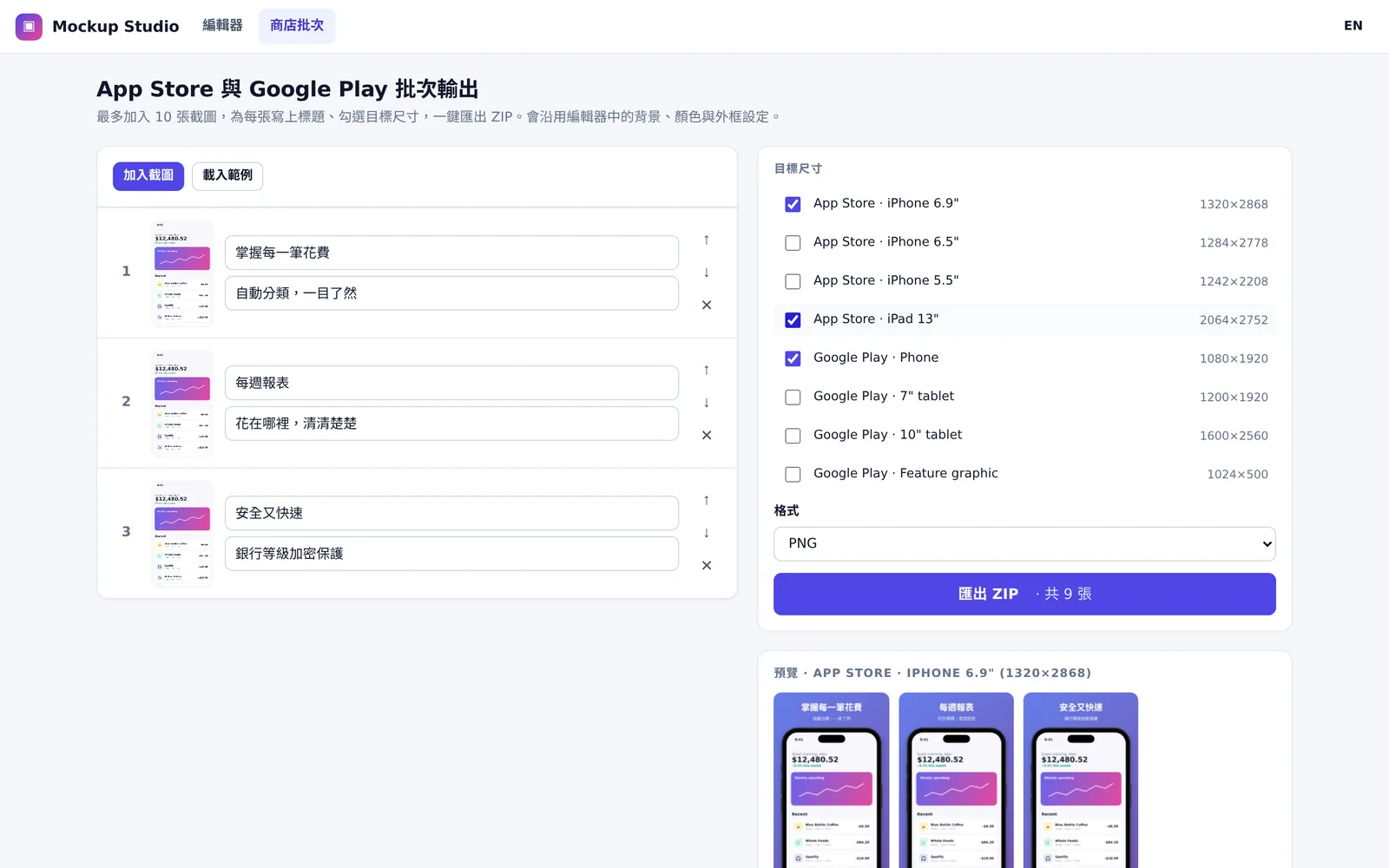Click dimension text 1080×1920
Image resolution: width=1389 pixels, height=868 pixels.
pos(1234,358)
